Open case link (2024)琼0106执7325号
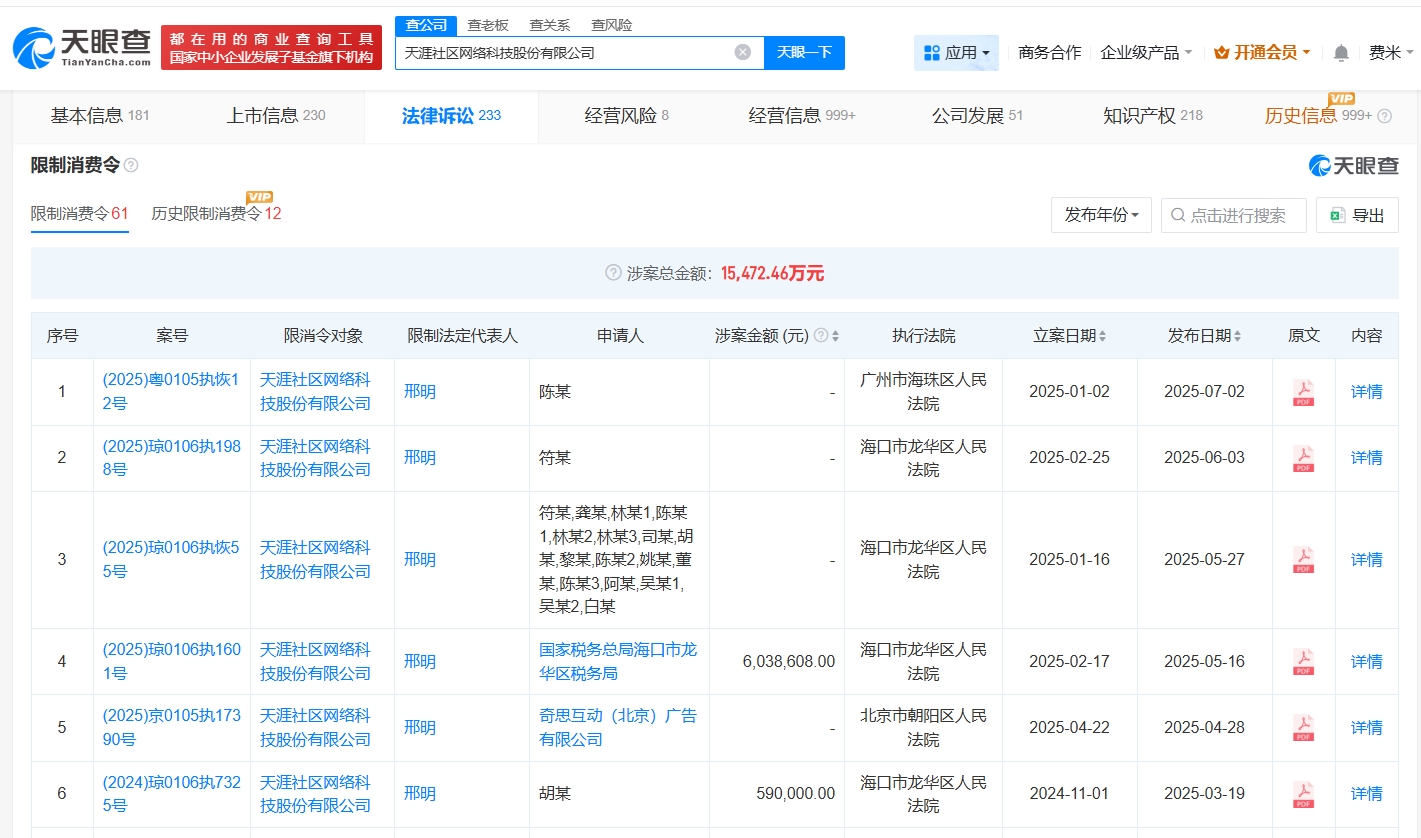This screenshot has height=838, width=1421. [x=171, y=794]
